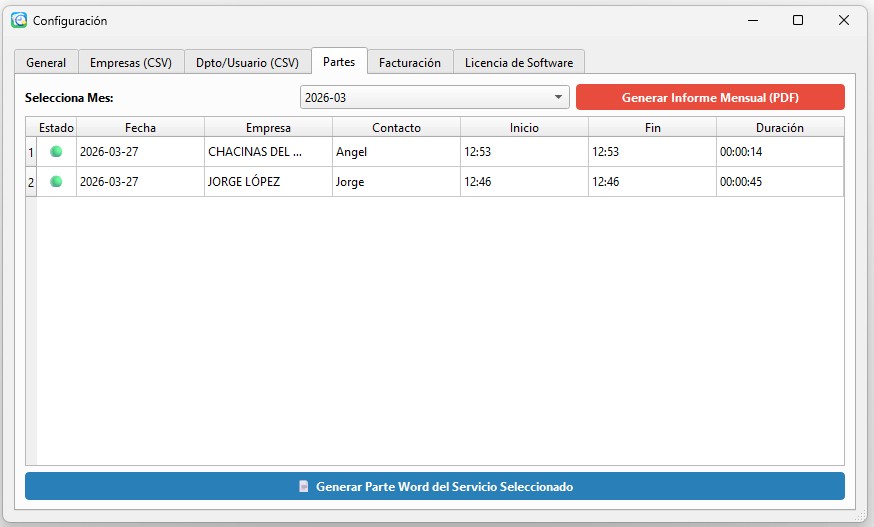
Task: Click the Inicio cell 12:53
Action: 524,152
